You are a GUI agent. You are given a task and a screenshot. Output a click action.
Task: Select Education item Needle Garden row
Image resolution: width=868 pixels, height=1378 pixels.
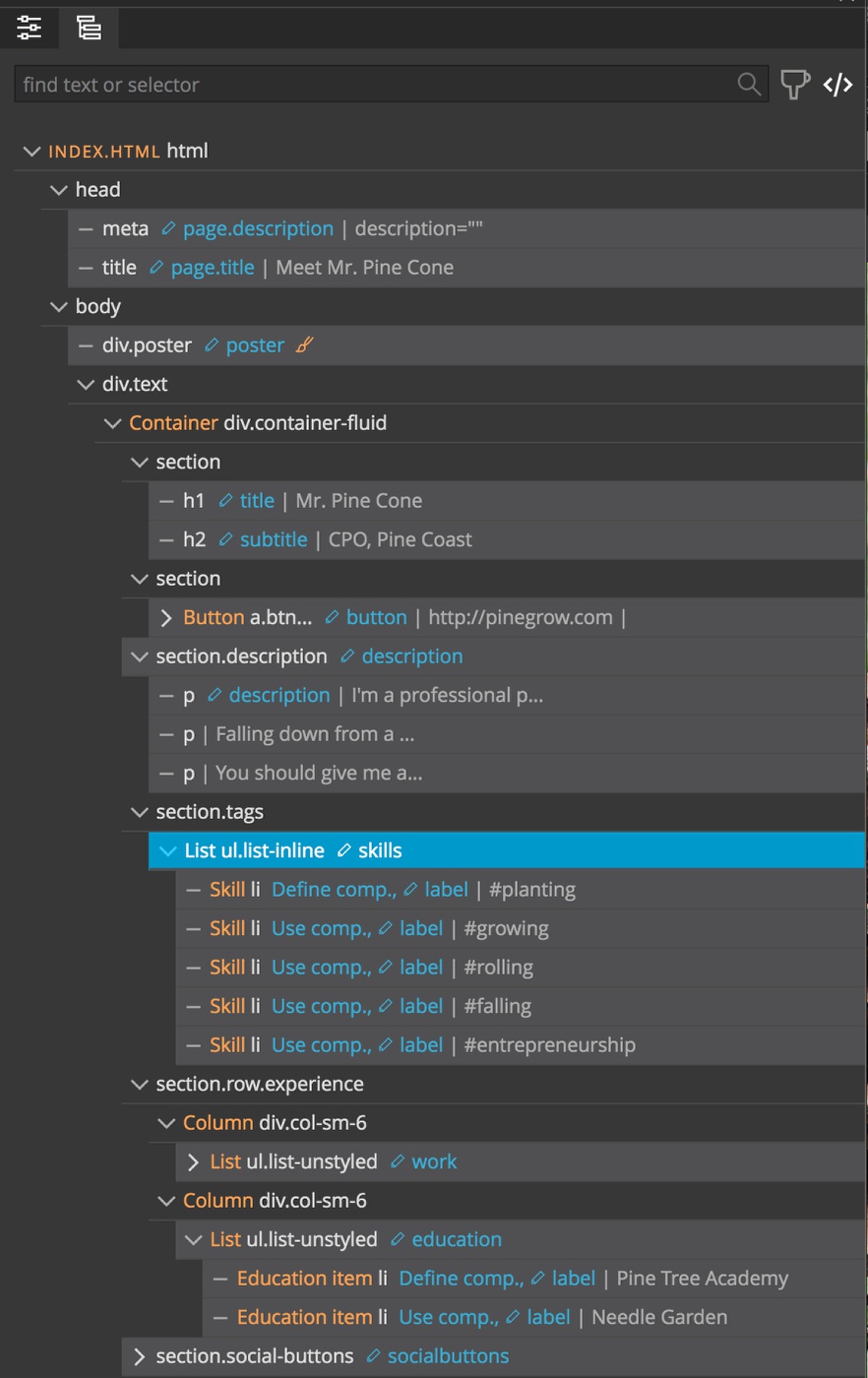pos(534,1317)
